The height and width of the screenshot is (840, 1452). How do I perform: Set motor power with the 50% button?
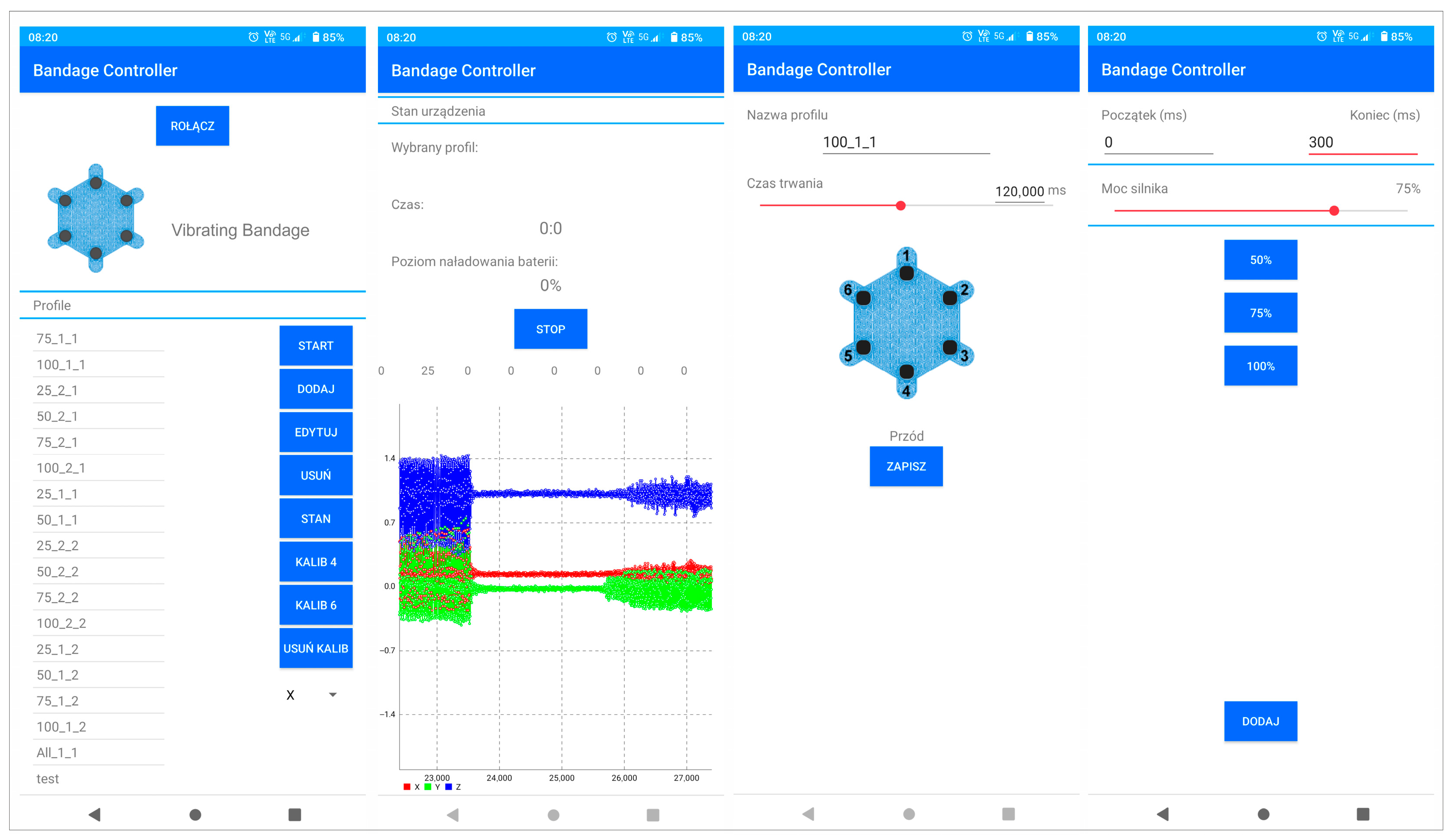tap(1260, 260)
